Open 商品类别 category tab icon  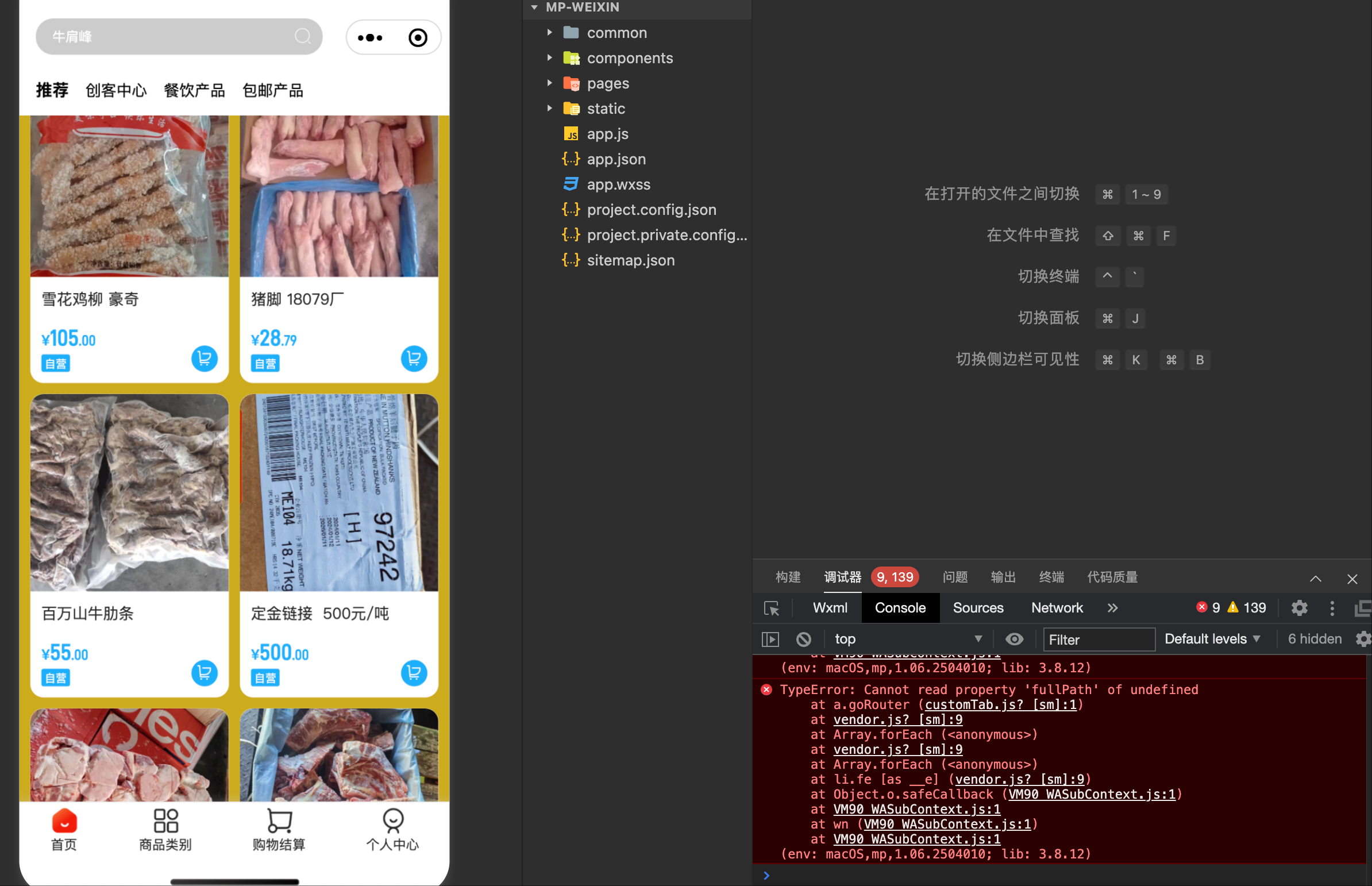click(165, 820)
